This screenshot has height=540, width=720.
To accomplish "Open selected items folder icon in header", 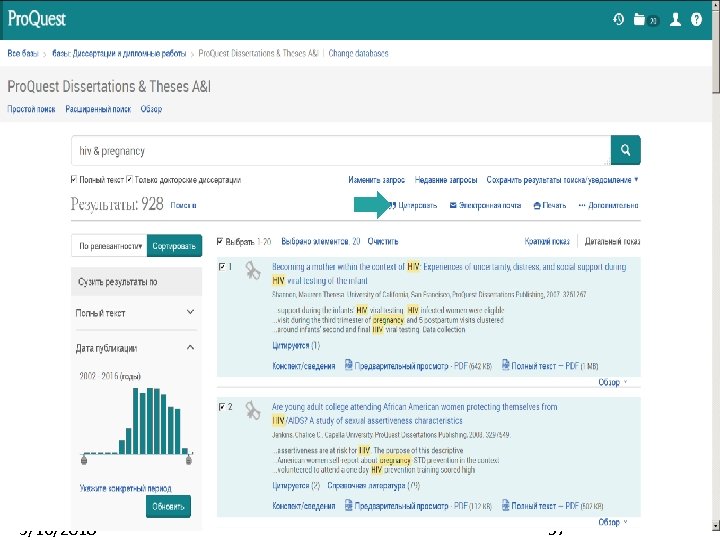I will [639, 19].
